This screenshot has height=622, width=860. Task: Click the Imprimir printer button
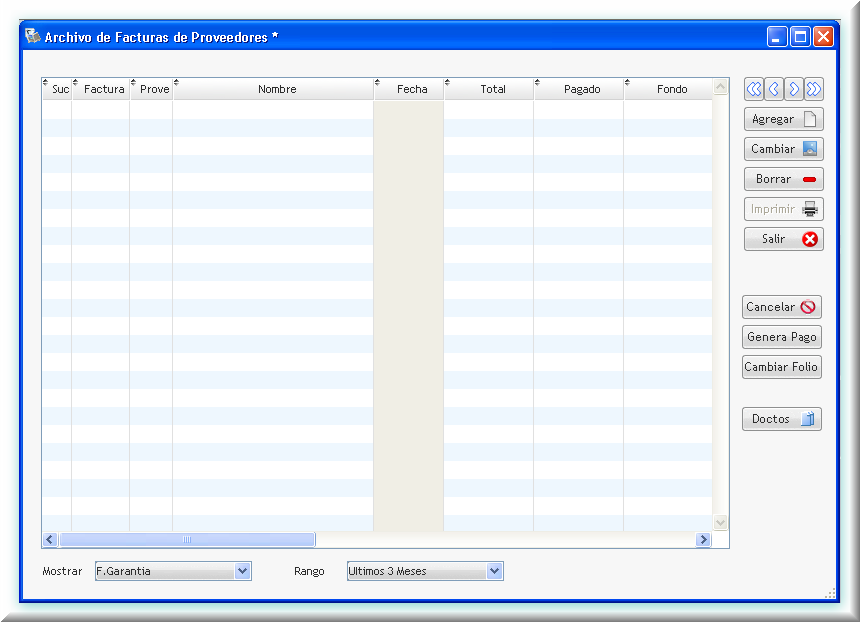(x=784, y=209)
